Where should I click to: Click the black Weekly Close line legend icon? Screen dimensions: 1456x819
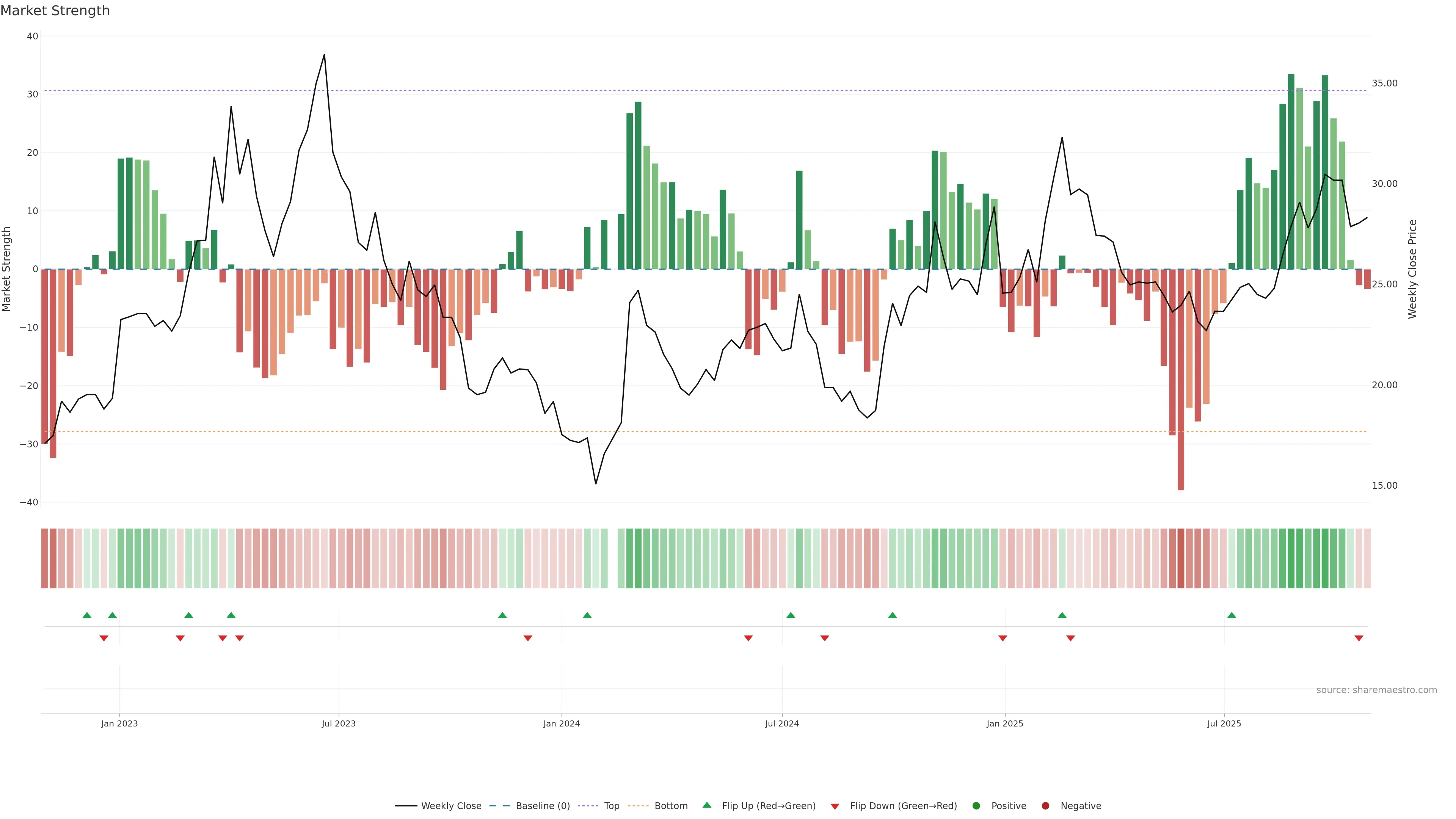[406, 805]
